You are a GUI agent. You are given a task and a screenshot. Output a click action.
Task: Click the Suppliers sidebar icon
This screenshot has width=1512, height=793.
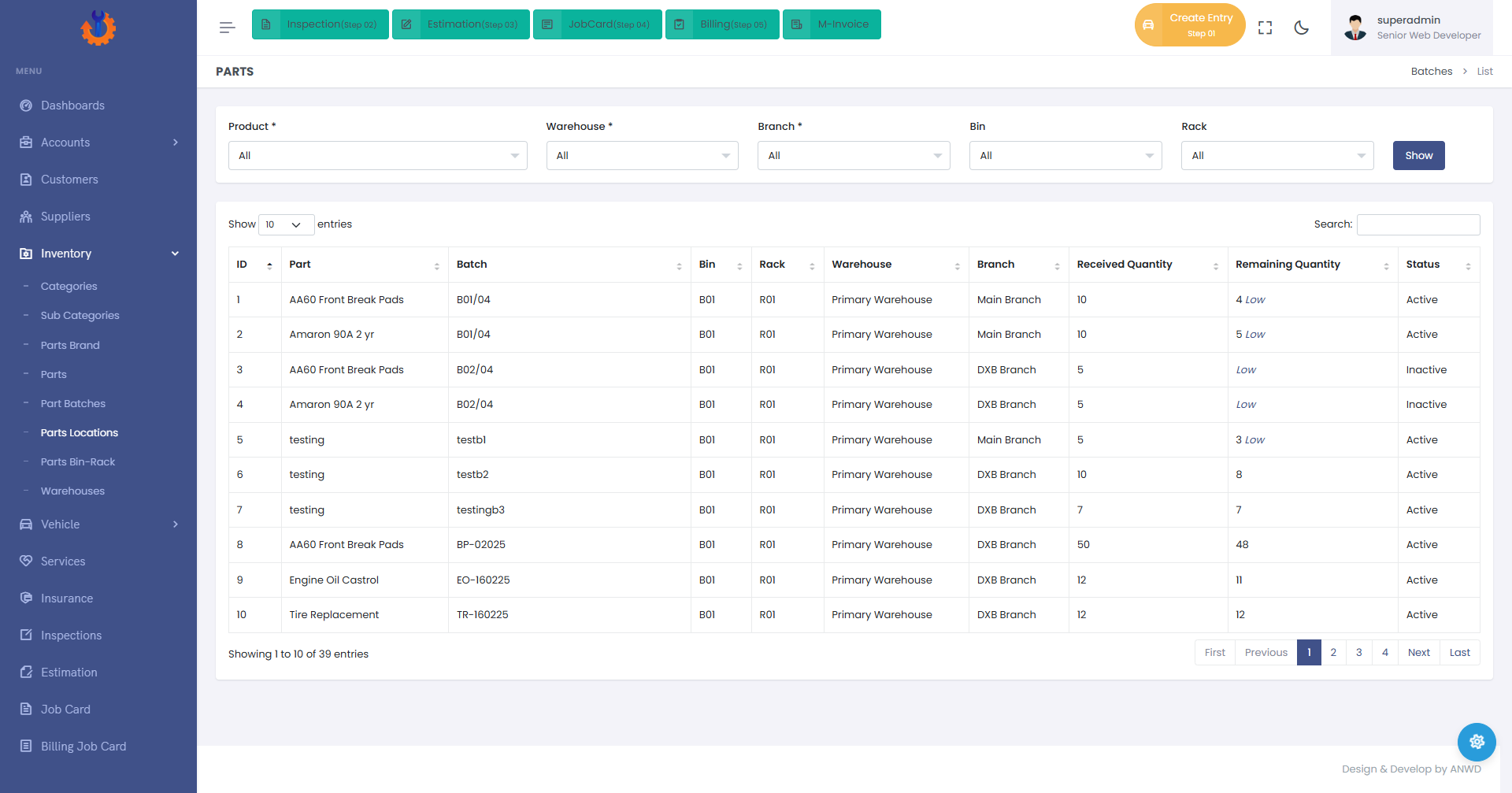click(x=26, y=217)
